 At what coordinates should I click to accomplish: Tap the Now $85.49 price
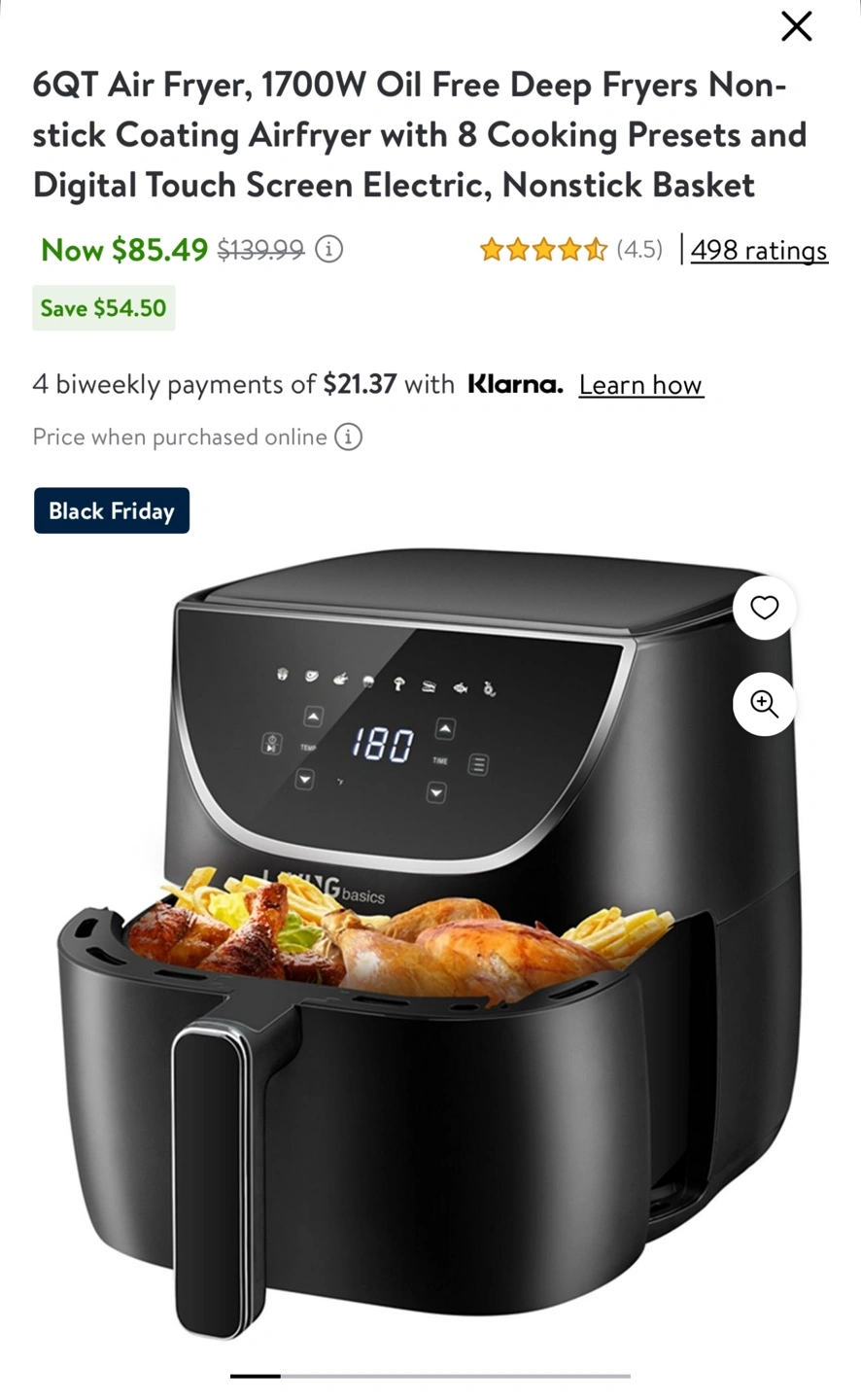pyautogui.click(x=124, y=250)
